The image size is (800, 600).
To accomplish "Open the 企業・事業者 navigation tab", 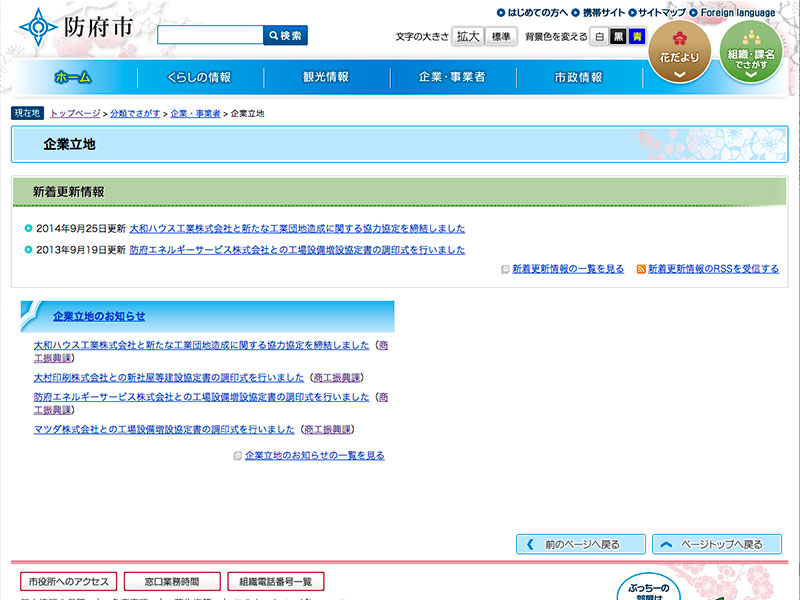I will coord(452,77).
